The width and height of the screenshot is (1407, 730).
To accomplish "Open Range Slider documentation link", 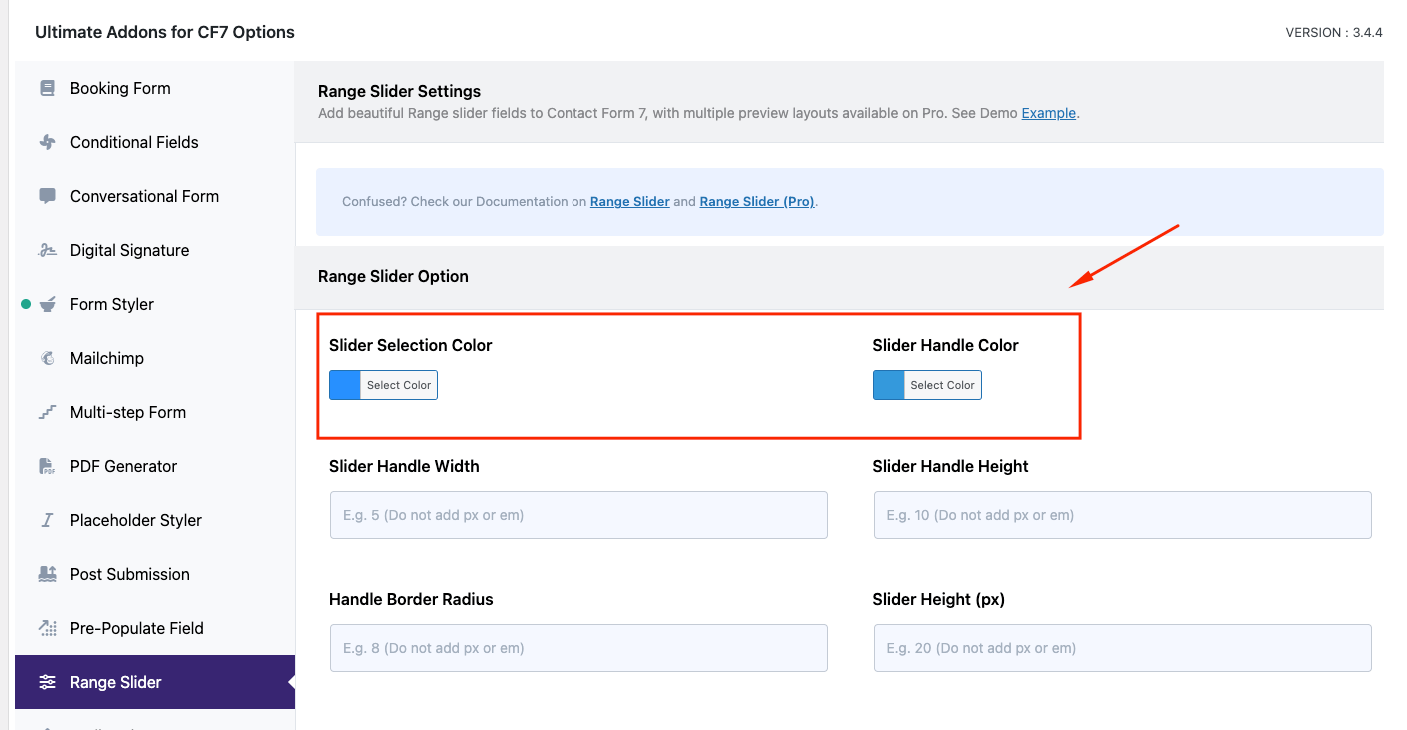I will [630, 201].
